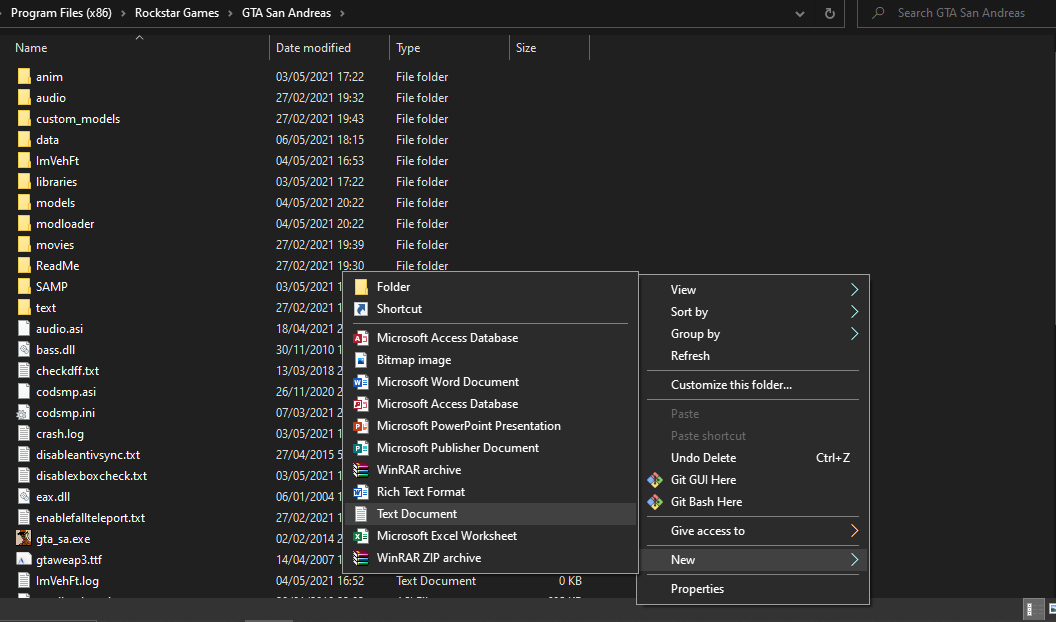Image resolution: width=1056 pixels, height=622 pixels.
Task: Click the Microsoft Word Document icon
Action: click(361, 382)
